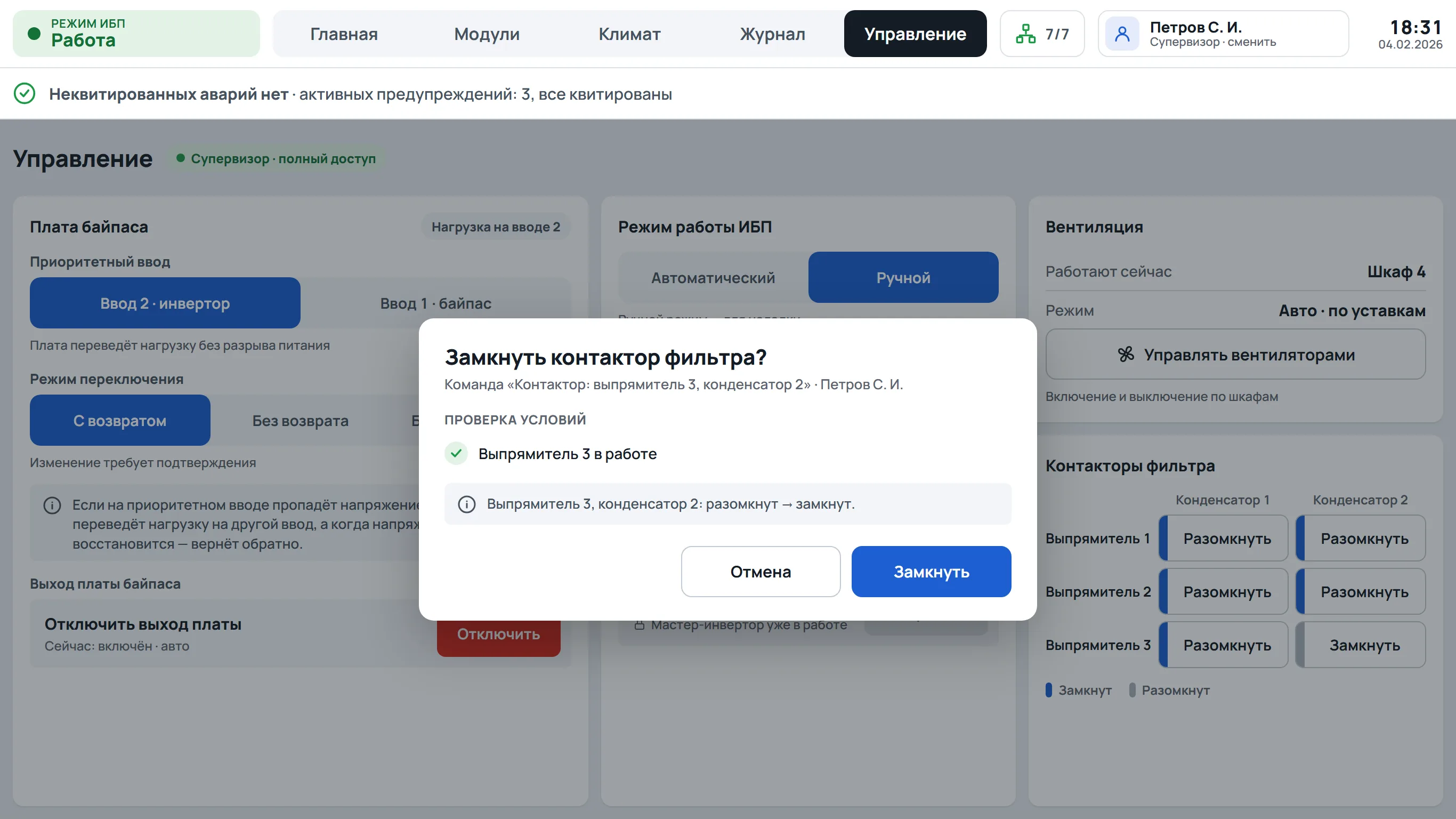Click the Авто · по уставкам mode value

(1352, 310)
